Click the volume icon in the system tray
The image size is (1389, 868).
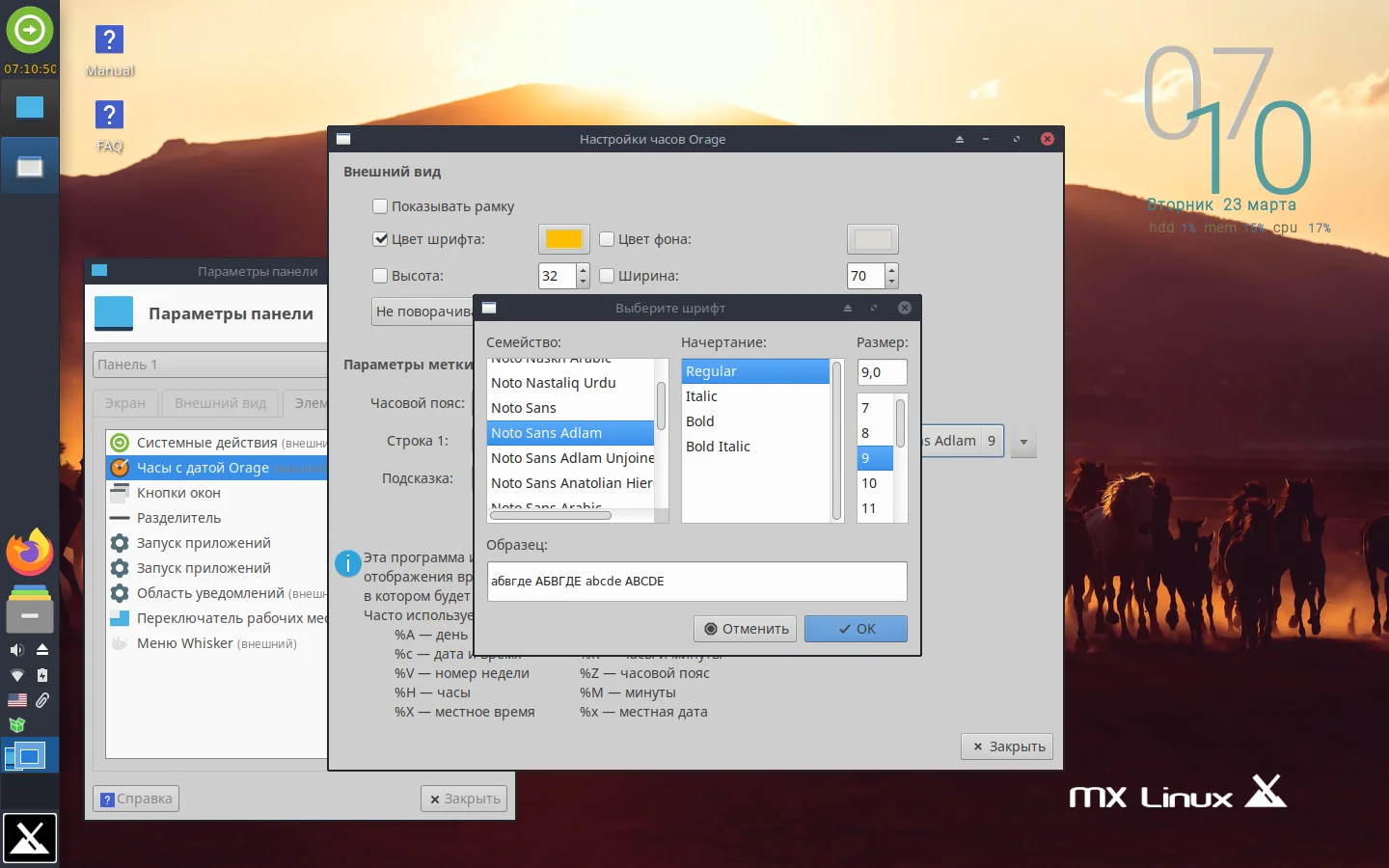coord(16,649)
